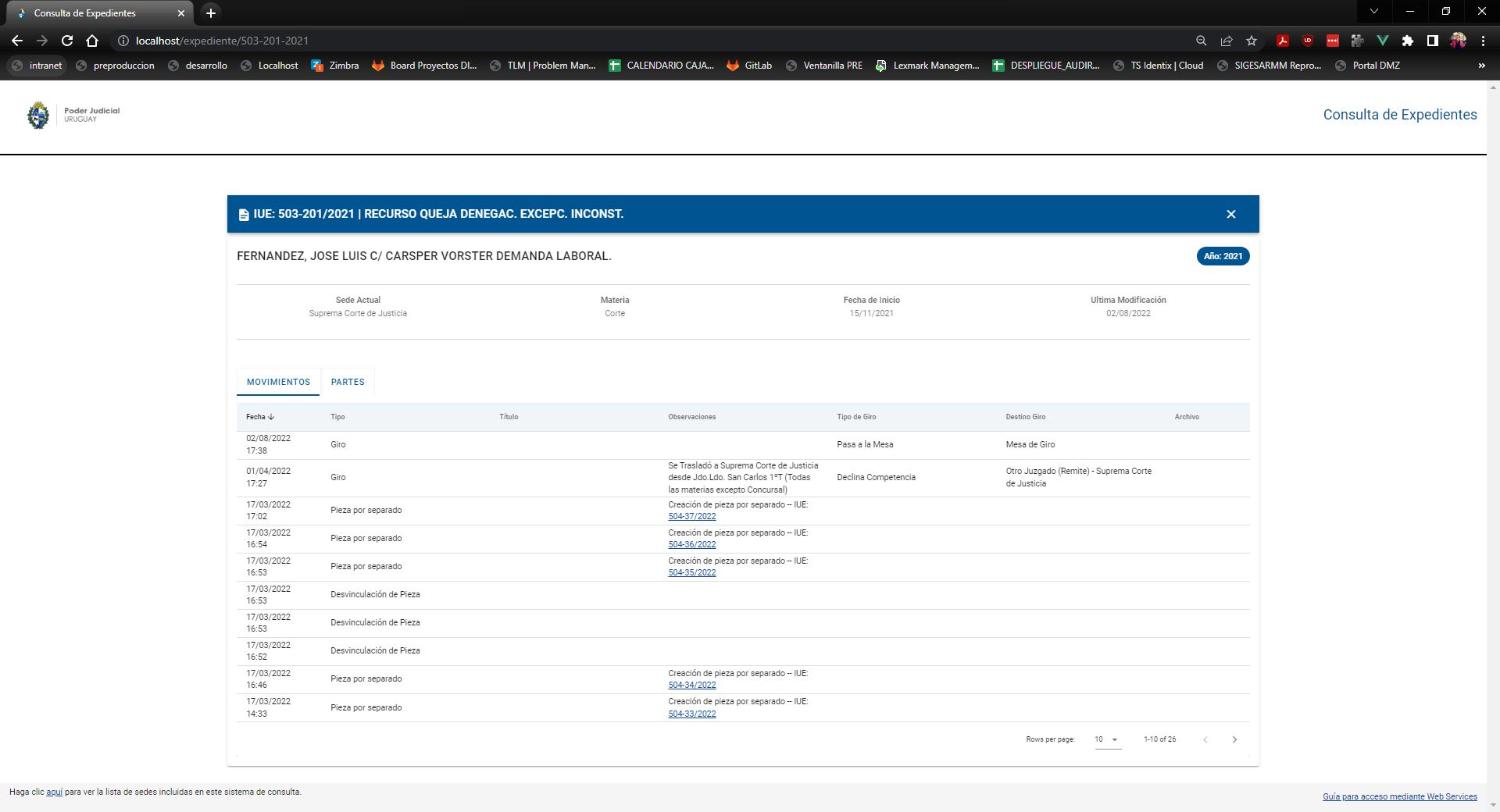Open the Guía para acceso mediante Web Services link
The height and width of the screenshot is (812, 1500).
click(1399, 796)
